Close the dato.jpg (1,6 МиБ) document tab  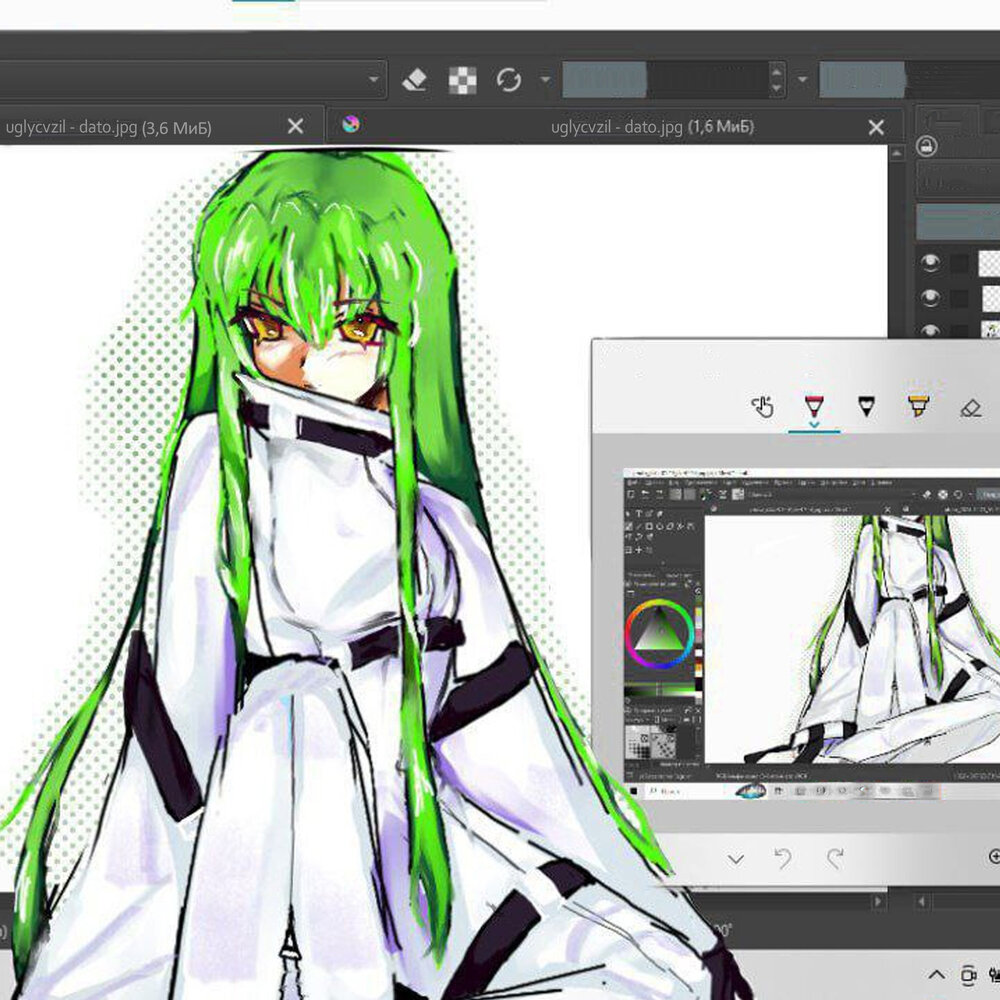pyautogui.click(x=876, y=127)
